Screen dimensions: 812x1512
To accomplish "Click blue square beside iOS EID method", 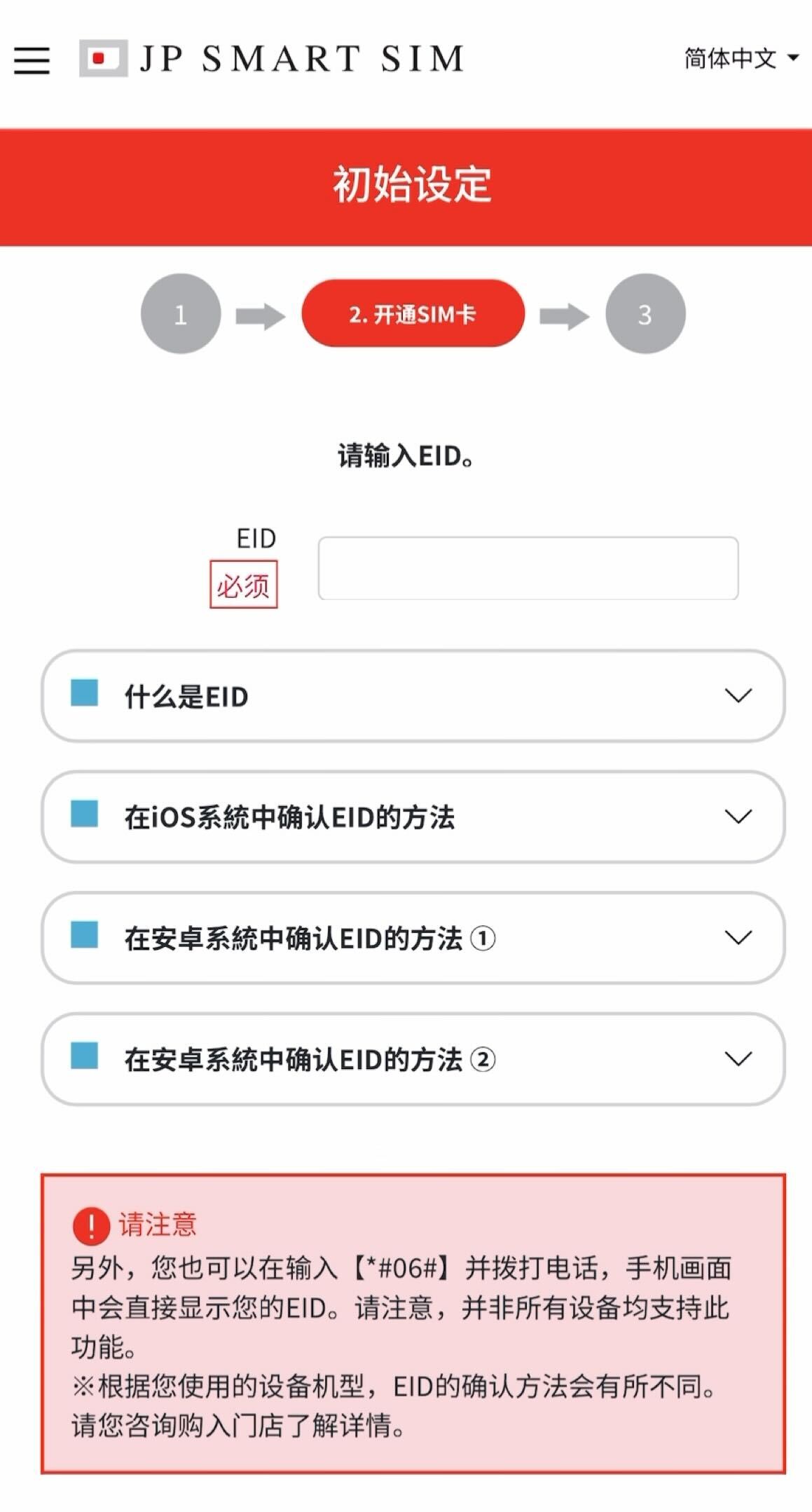I will point(84,814).
